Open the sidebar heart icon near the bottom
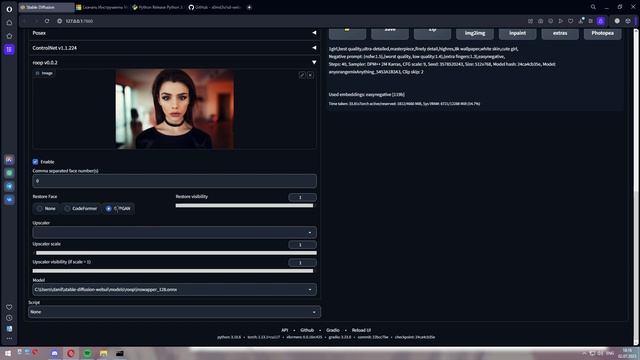Image resolution: width=640 pixels, height=360 pixels. click(x=9, y=307)
